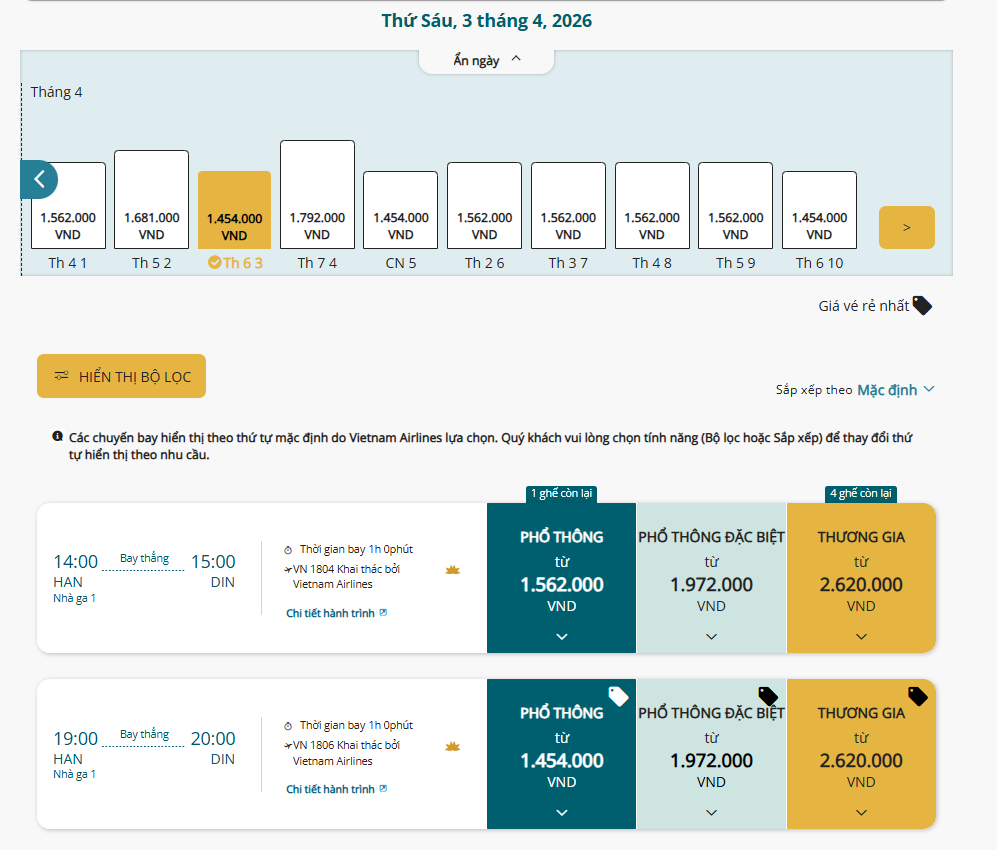The image size is (997, 850).
Task: Click the price tag icon on 19:00 Thương Gia
Action: [917, 696]
